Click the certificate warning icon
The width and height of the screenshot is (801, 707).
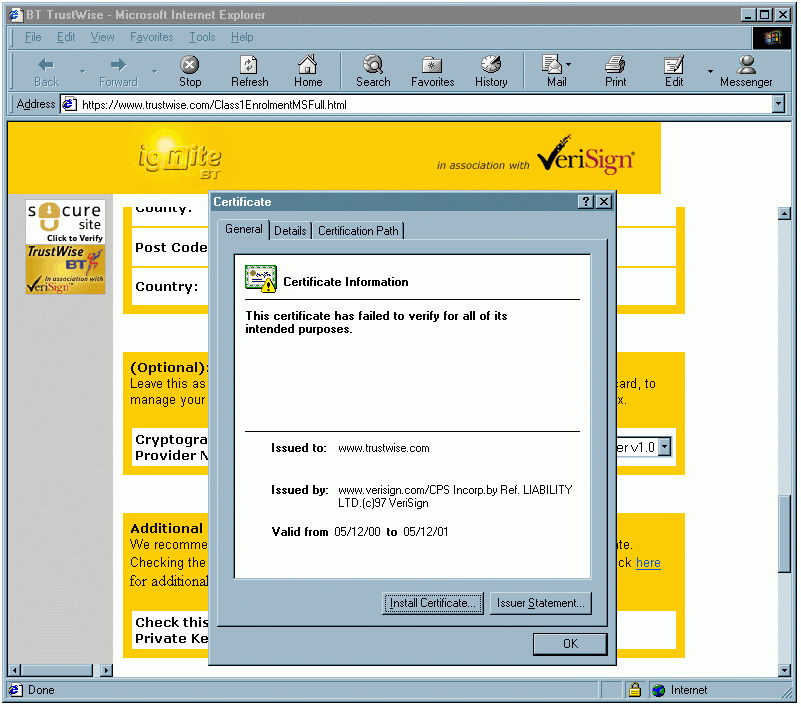(261, 279)
